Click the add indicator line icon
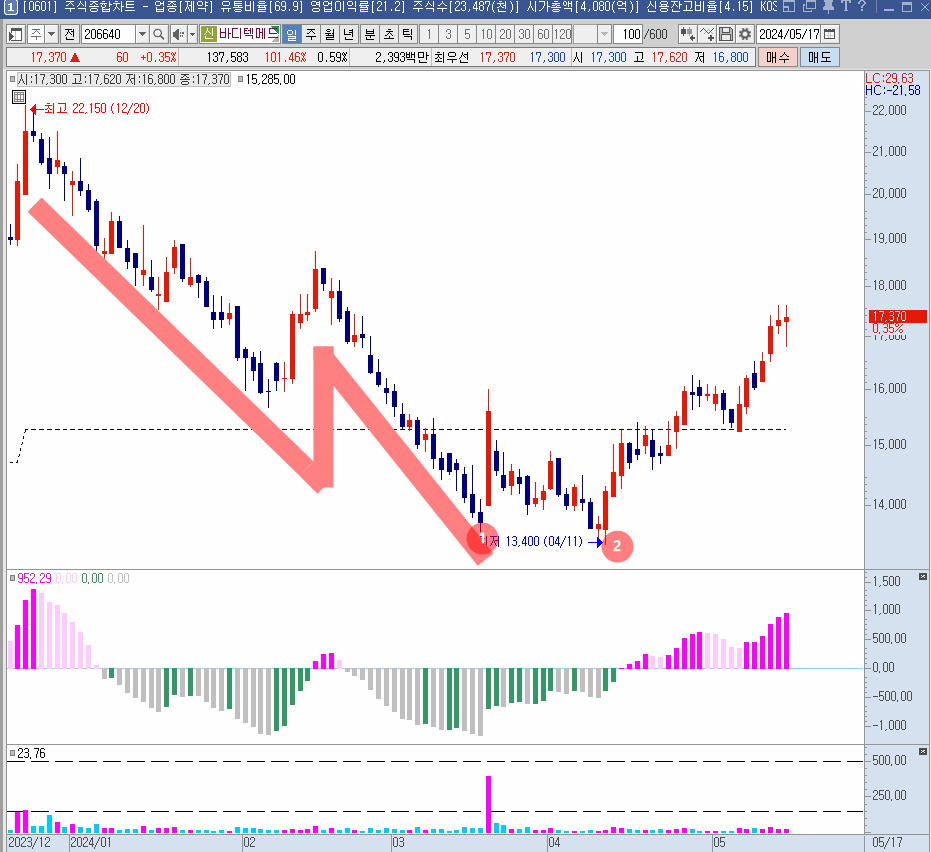Screen dimensions: 931x852 point(707,34)
